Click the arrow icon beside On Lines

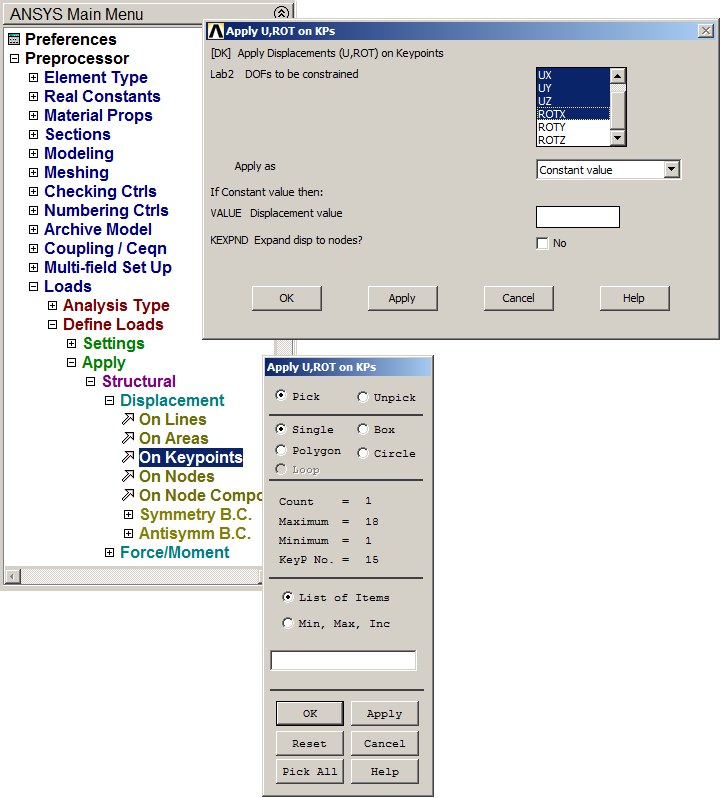click(x=127, y=420)
